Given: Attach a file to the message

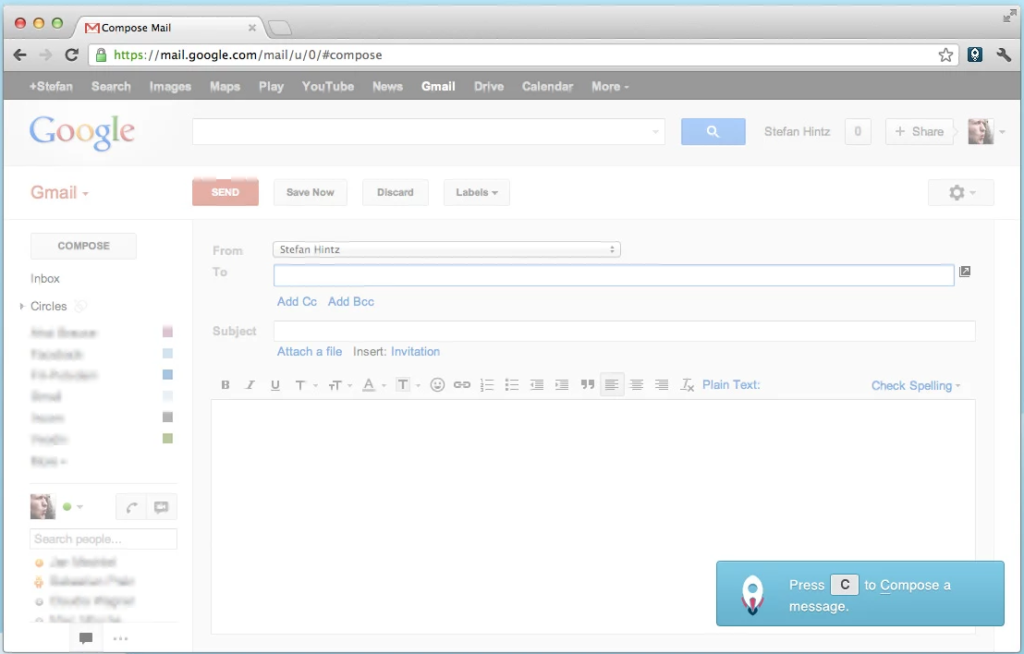Looking at the screenshot, I should (310, 352).
